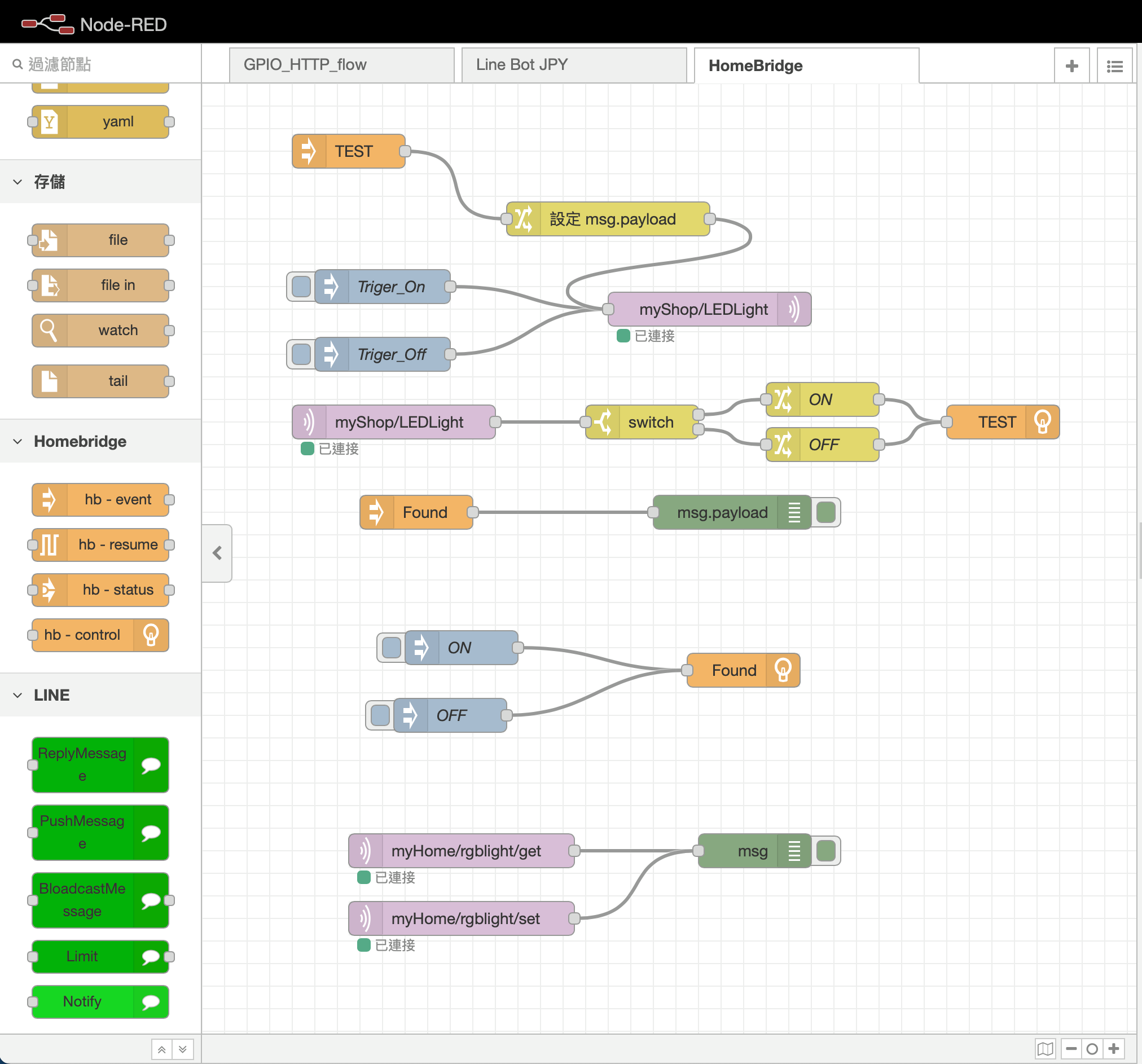Trigger the Triger_On inject button

[301, 286]
